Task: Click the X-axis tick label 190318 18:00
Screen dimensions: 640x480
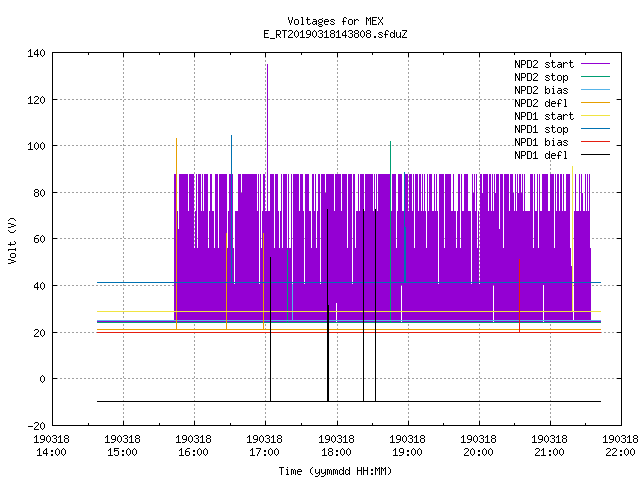Action: (x=336, y=446)
